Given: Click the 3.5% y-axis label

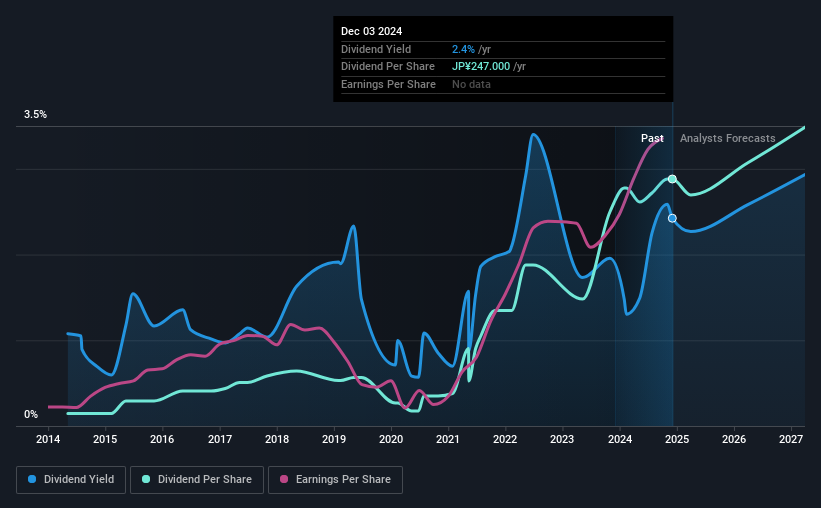Looking at the screenshot, I should point(35,115).
